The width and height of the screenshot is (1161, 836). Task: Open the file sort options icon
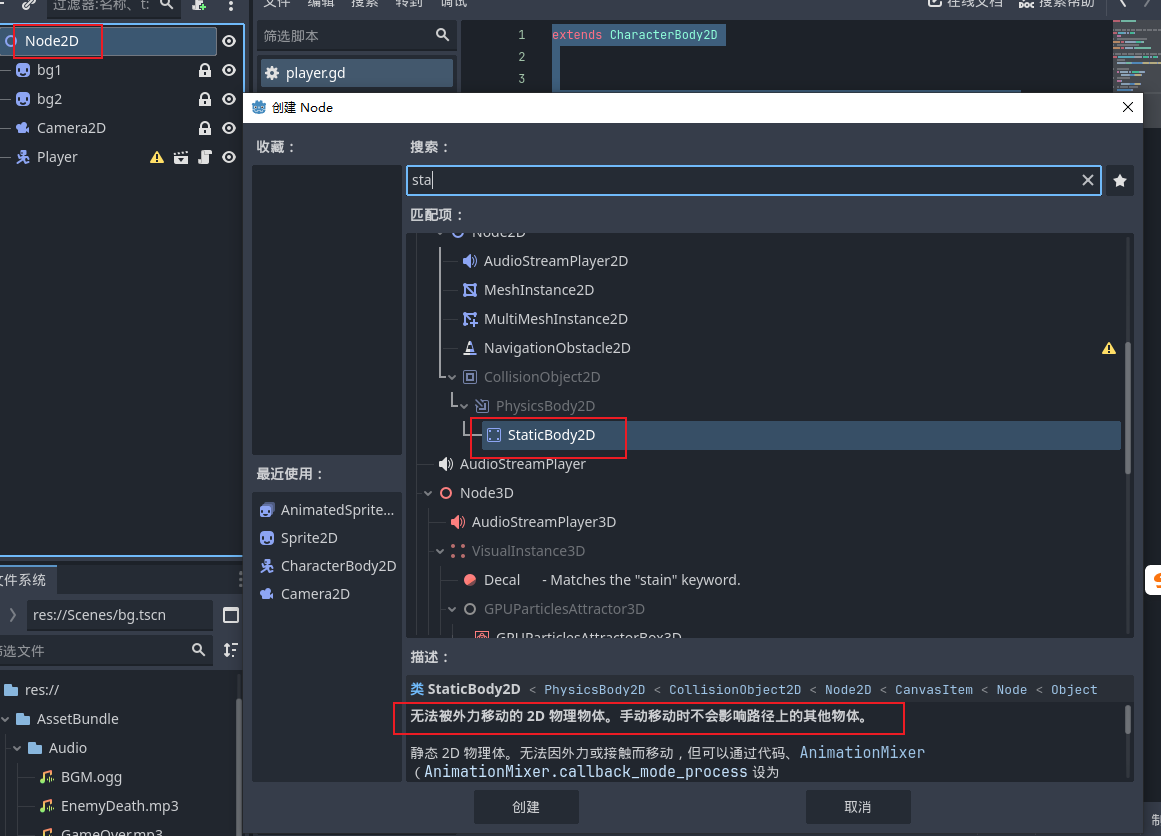(x=230, y=650)
